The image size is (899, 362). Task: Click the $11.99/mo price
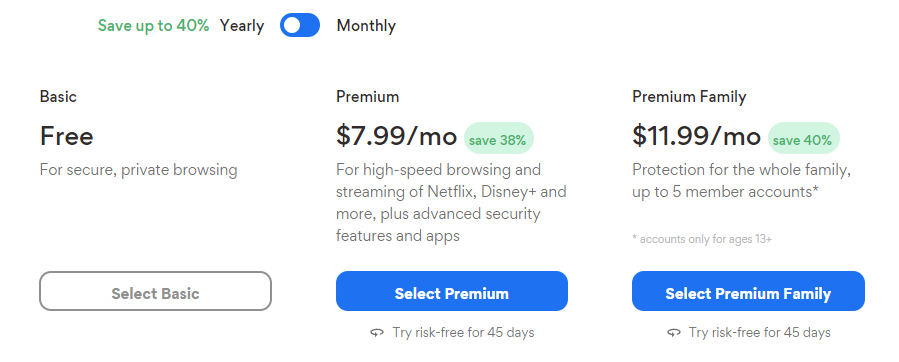click(696, 137)
